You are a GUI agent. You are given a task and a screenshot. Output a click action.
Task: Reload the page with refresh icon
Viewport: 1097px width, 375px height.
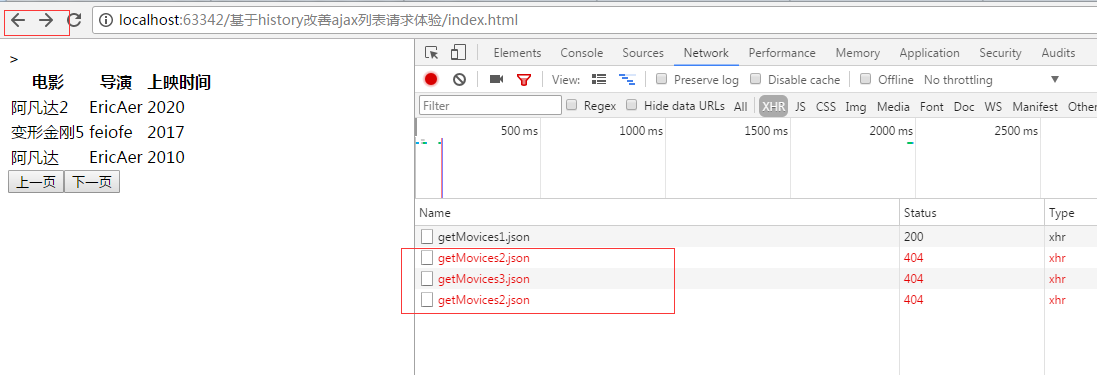coord(74,20)
